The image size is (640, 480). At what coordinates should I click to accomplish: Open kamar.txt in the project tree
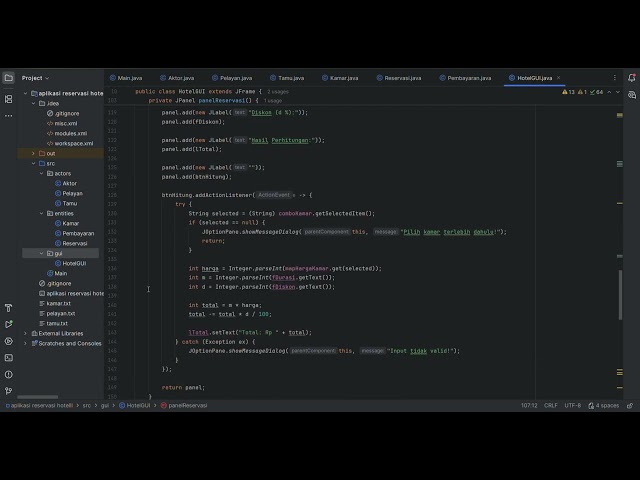[58, 303]
